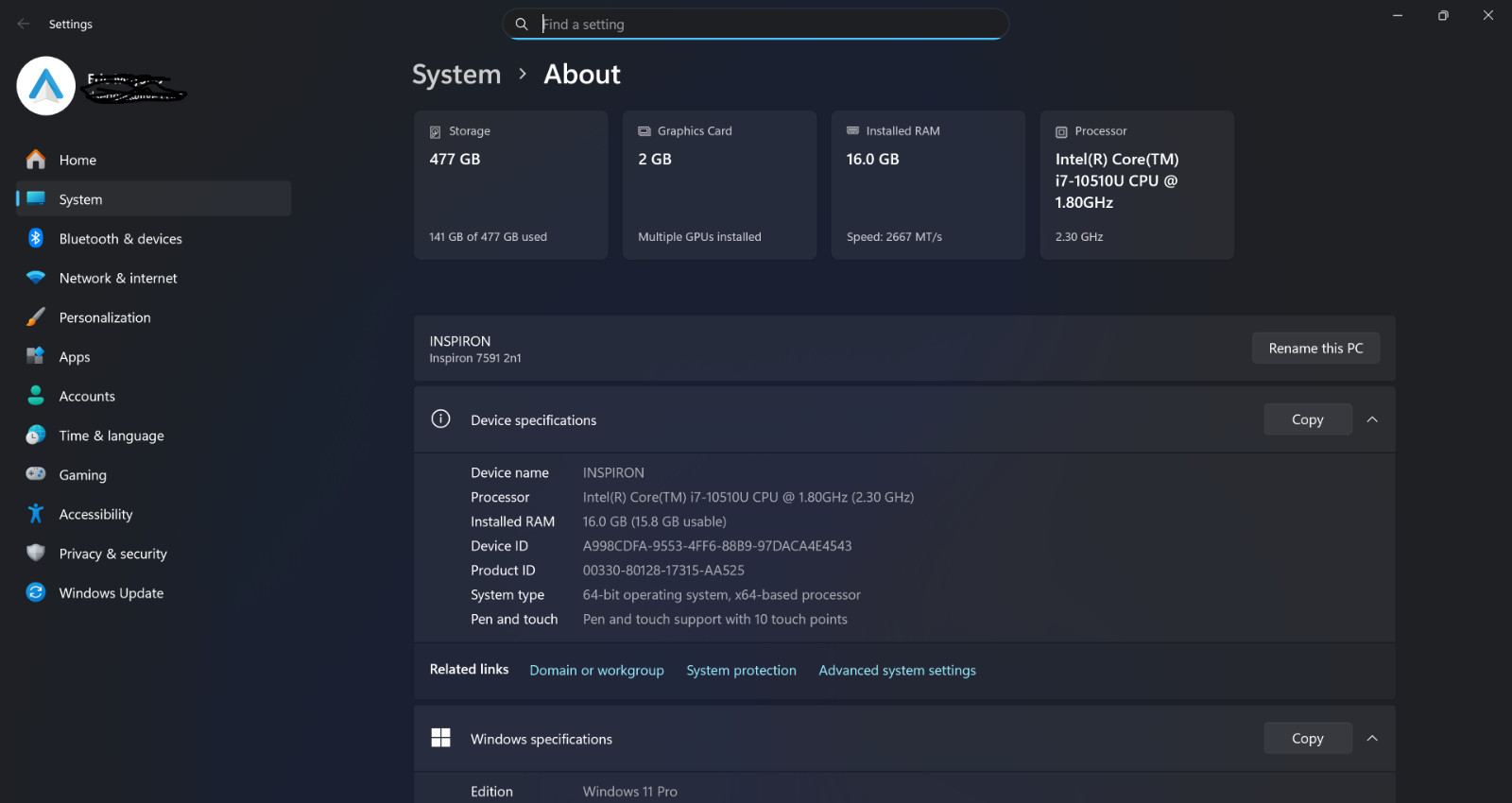Click the Device specifications info icon
Viewport: 1512px width, 803px height.
point(440,419)
